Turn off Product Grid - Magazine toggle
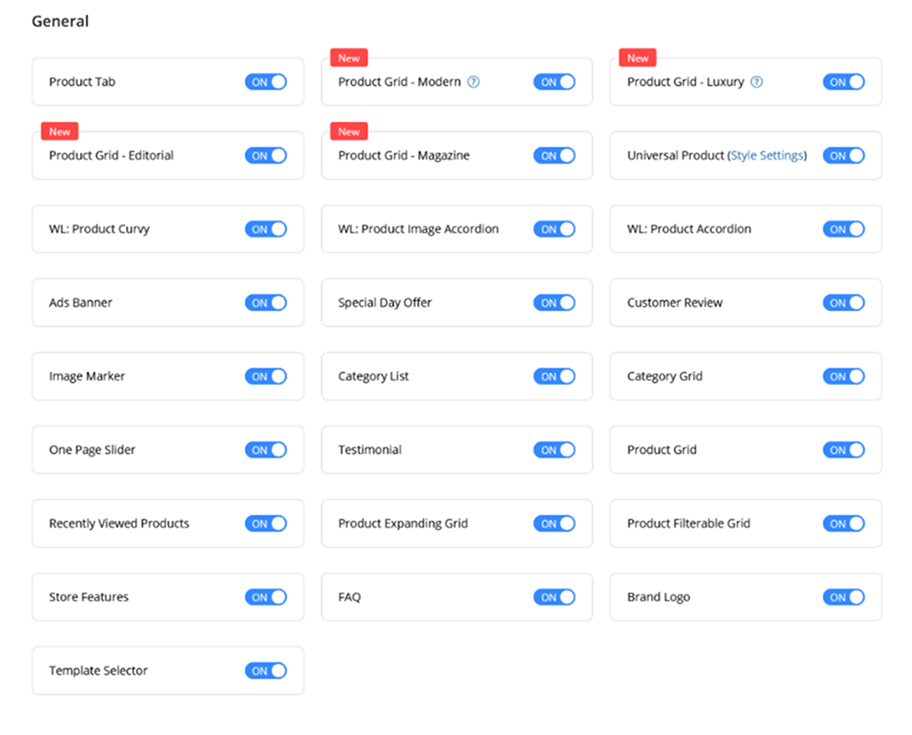Screen dimensions: 912x735 click(x=555, y=156)
